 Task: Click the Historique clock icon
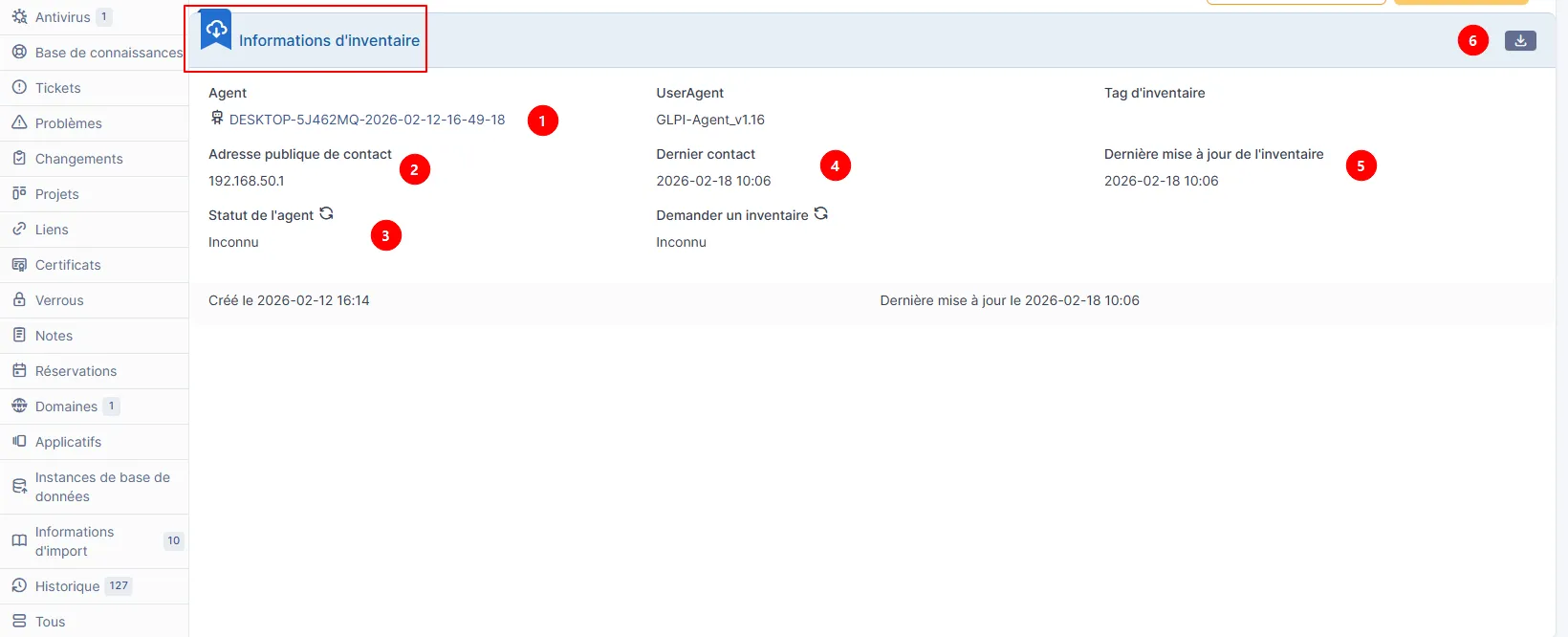click(19, 586)
